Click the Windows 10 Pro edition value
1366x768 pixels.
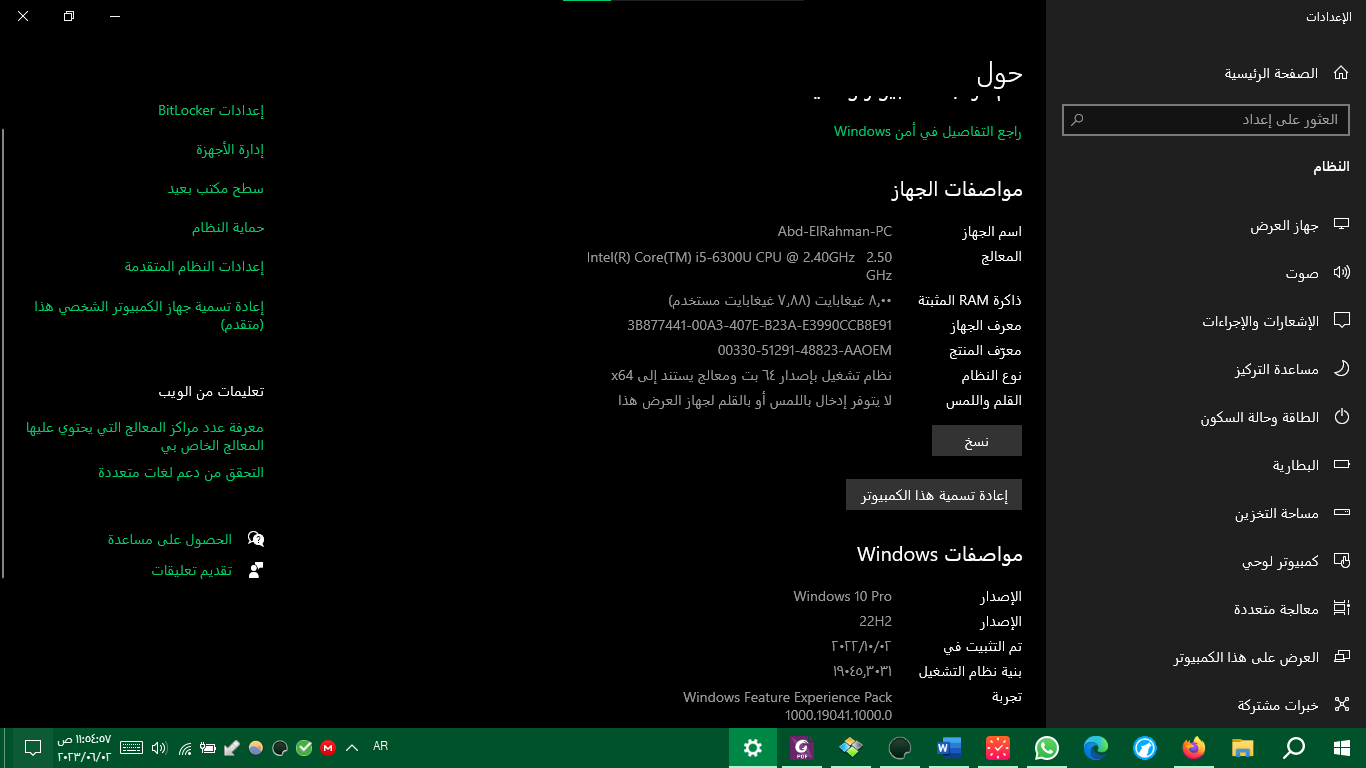pos(842,596)
